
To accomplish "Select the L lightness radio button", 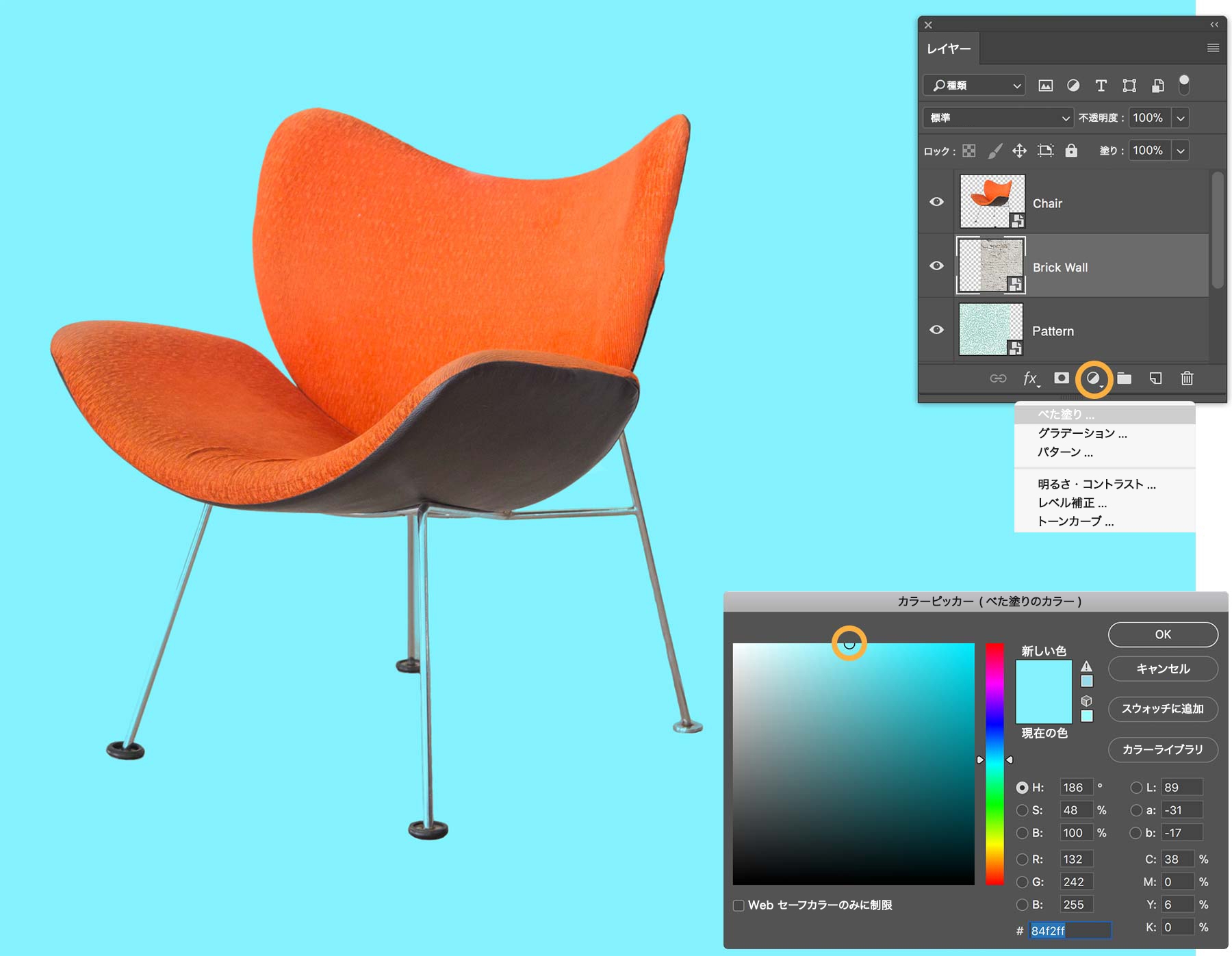I will point(1136,788).
